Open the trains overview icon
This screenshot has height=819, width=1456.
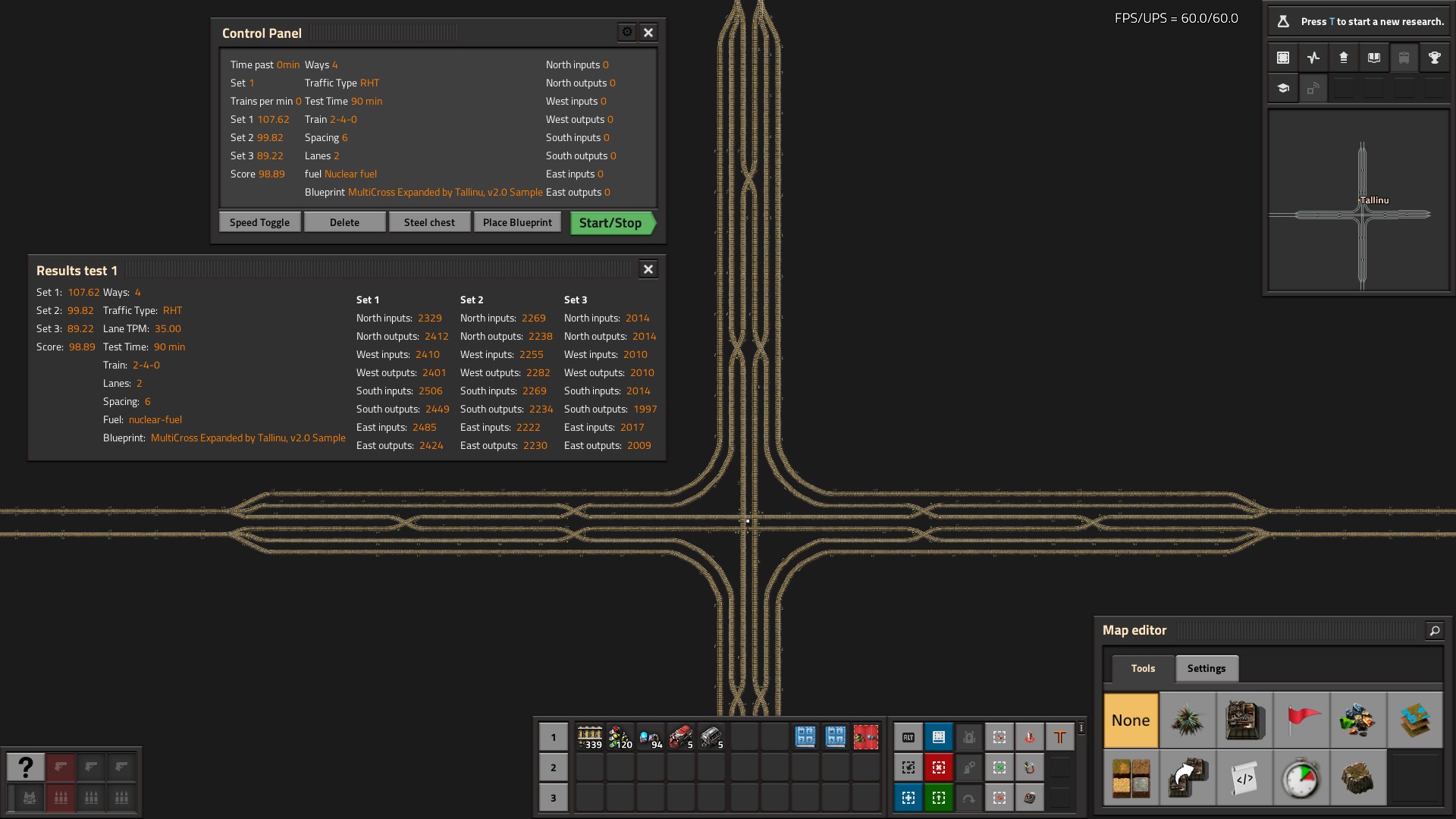click(1404, 58)
